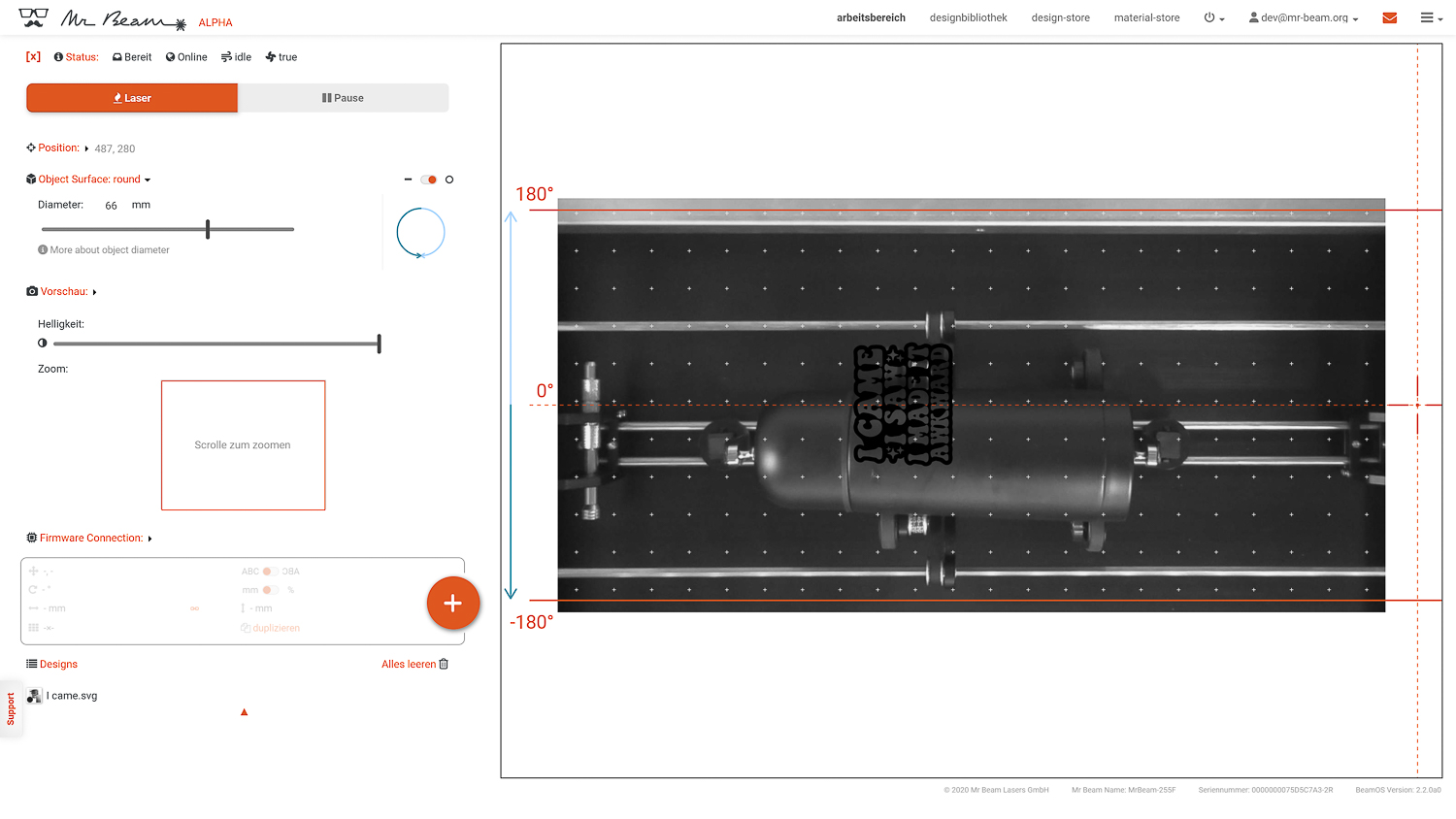Switch to the arbeitsbereich tab
This screenshot has height=819, width=1456.
871,17
